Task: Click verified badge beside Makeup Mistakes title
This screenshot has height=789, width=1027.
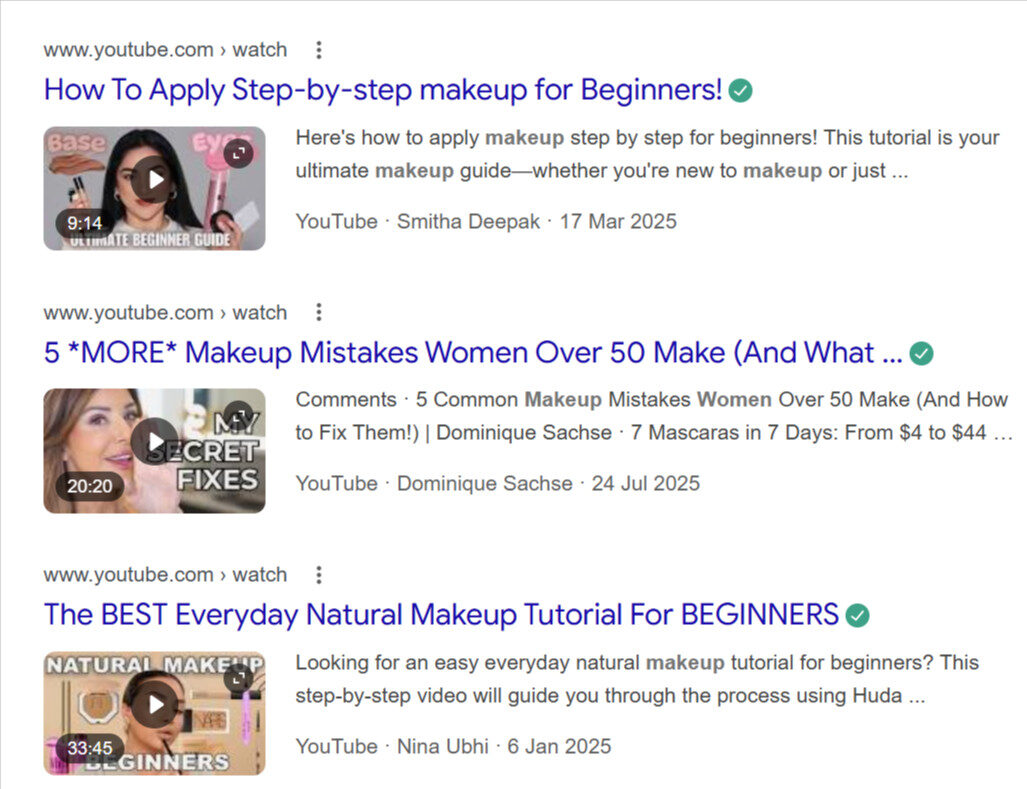Action: [x=922, y=354]
